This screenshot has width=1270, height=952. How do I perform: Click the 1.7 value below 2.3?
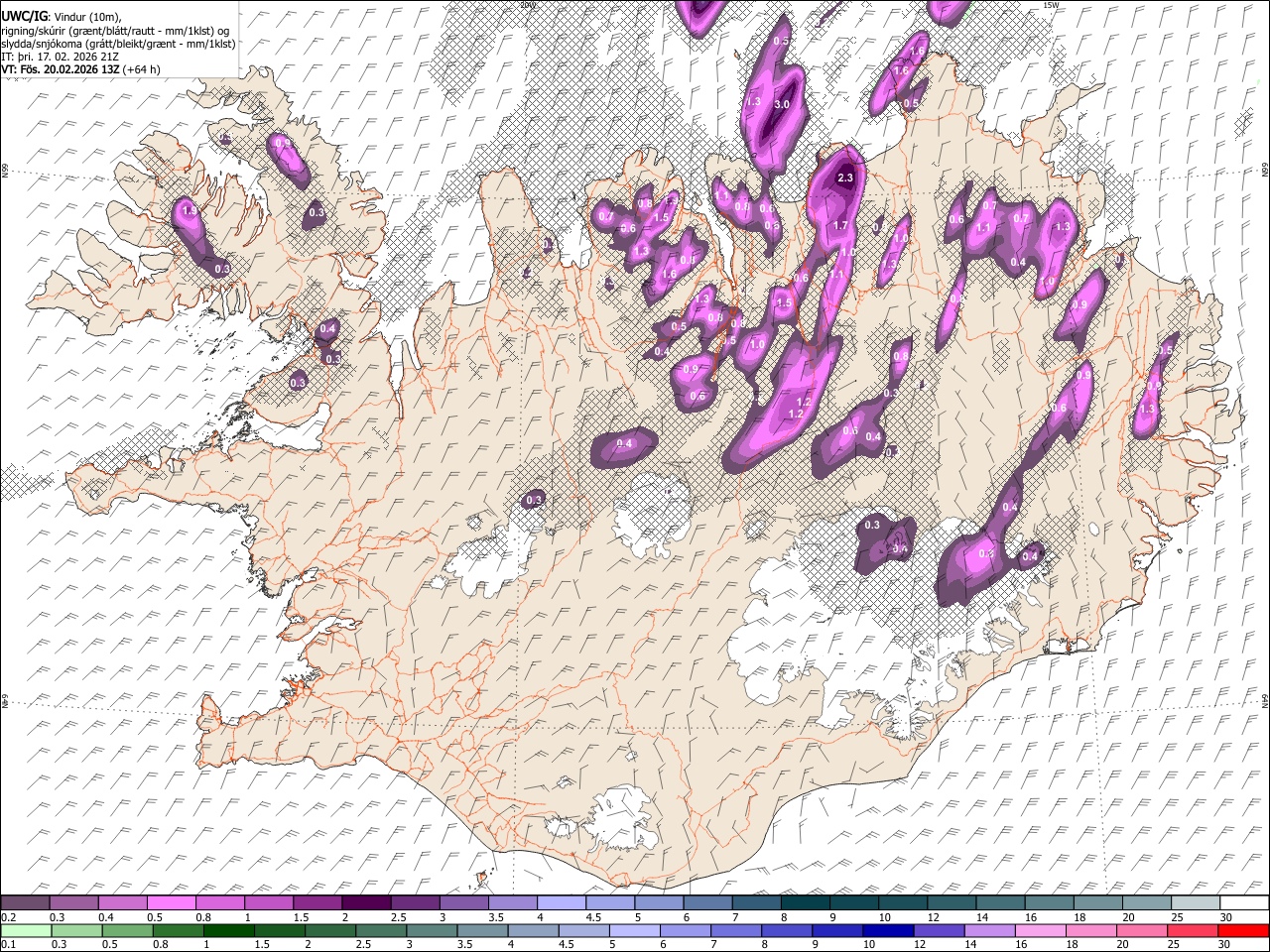click(840, 226)
